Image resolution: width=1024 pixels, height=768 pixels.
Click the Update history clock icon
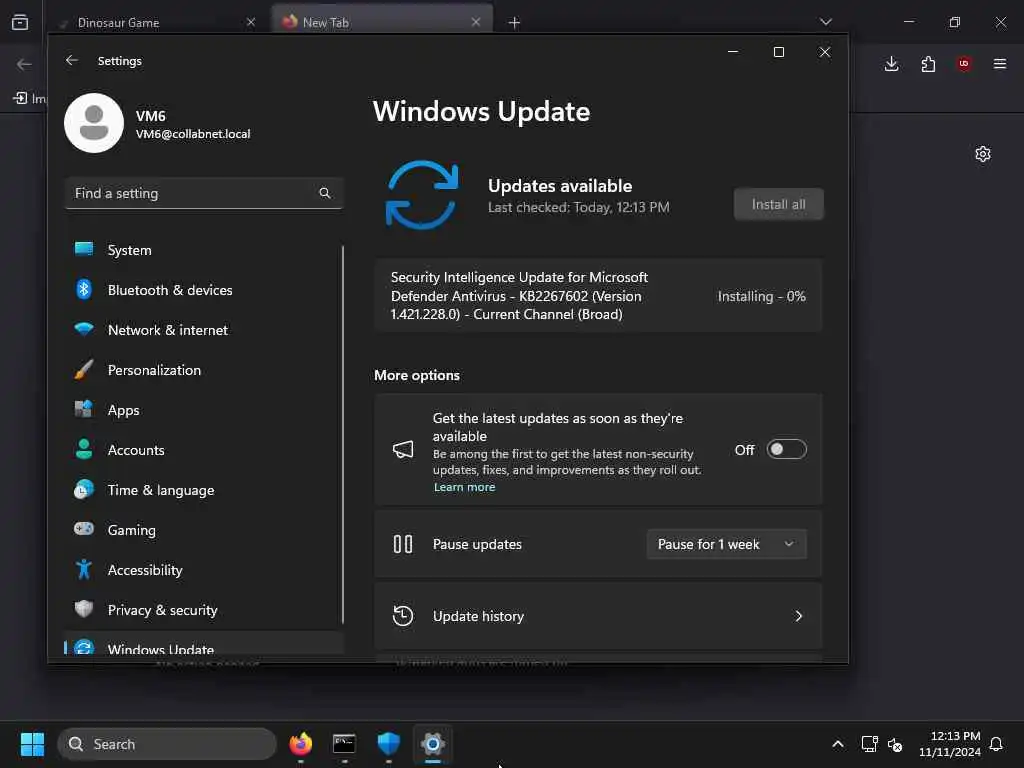403,616
